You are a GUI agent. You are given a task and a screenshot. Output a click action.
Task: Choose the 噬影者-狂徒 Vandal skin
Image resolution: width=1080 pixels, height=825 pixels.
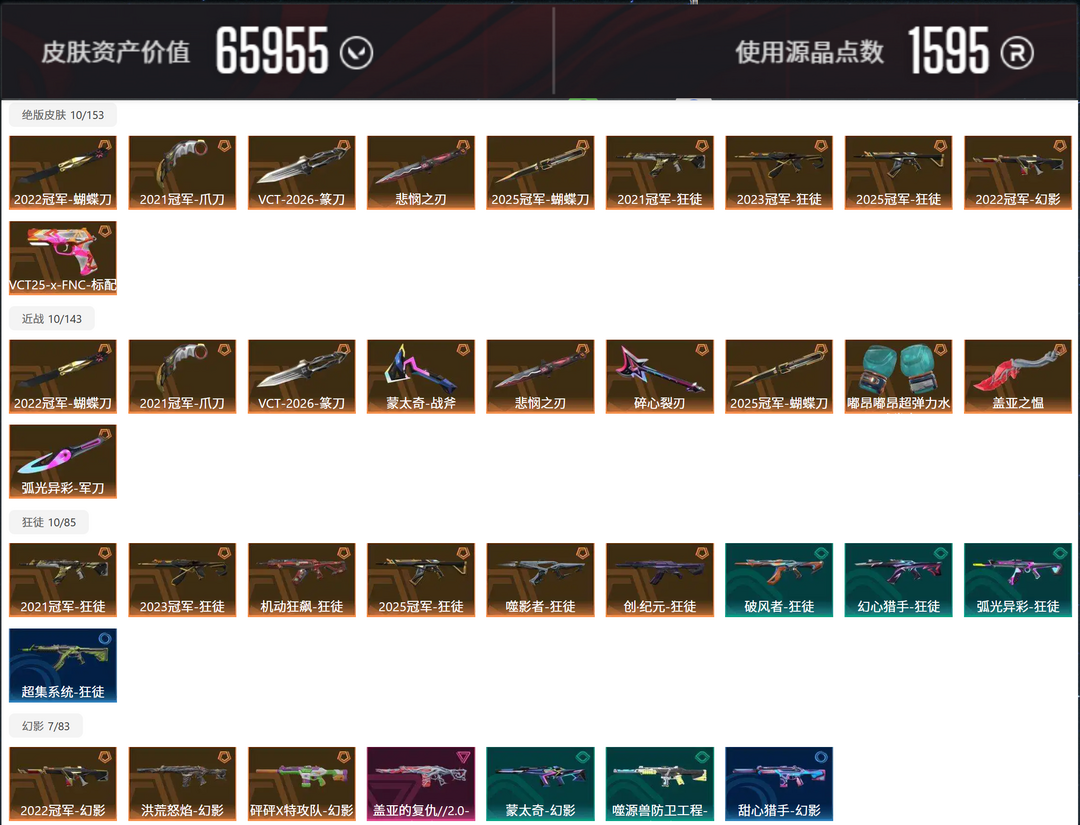click(x=540, y=580)
